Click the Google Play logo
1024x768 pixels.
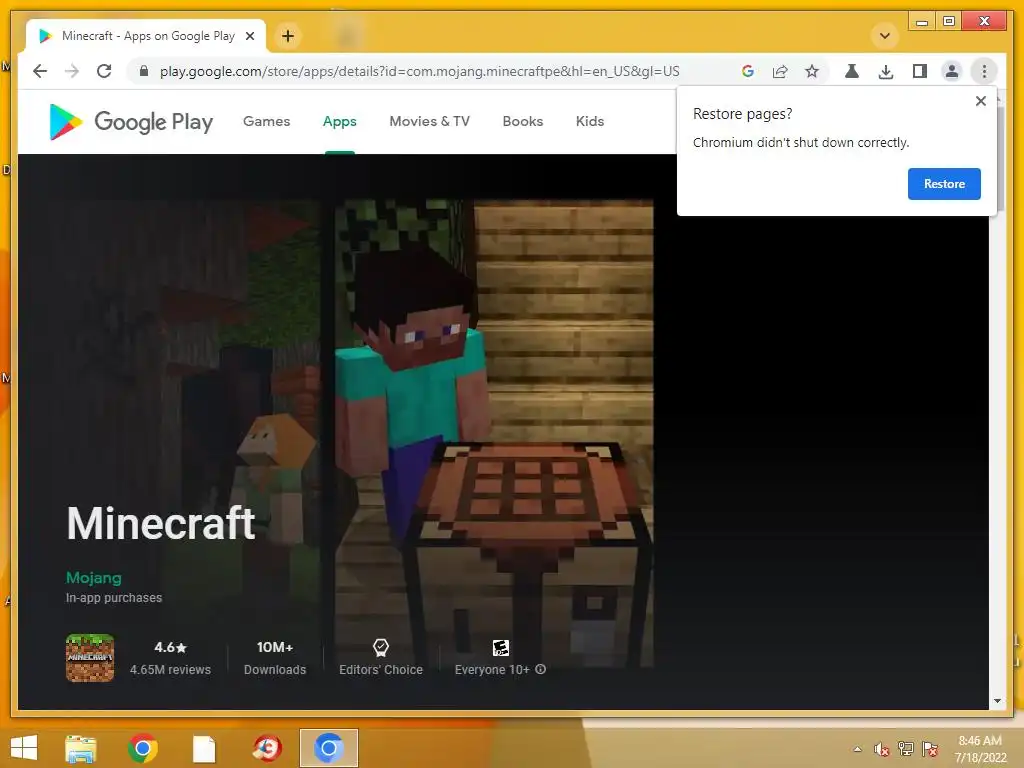pos(131,121)
